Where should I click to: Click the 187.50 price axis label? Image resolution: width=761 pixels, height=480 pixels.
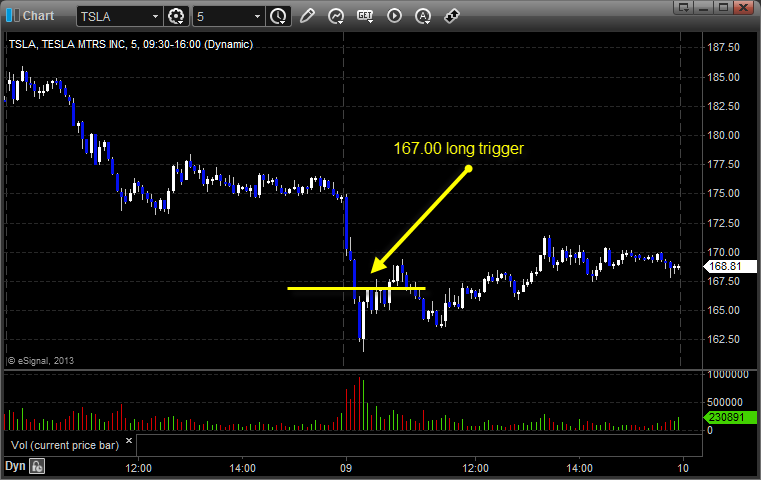pyautogui.click(x=723, y=48)
